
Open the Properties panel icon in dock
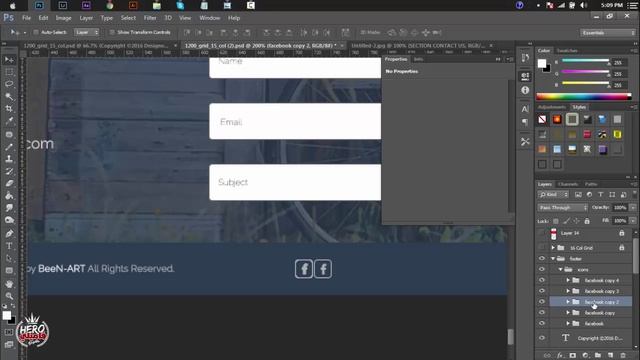525,76
